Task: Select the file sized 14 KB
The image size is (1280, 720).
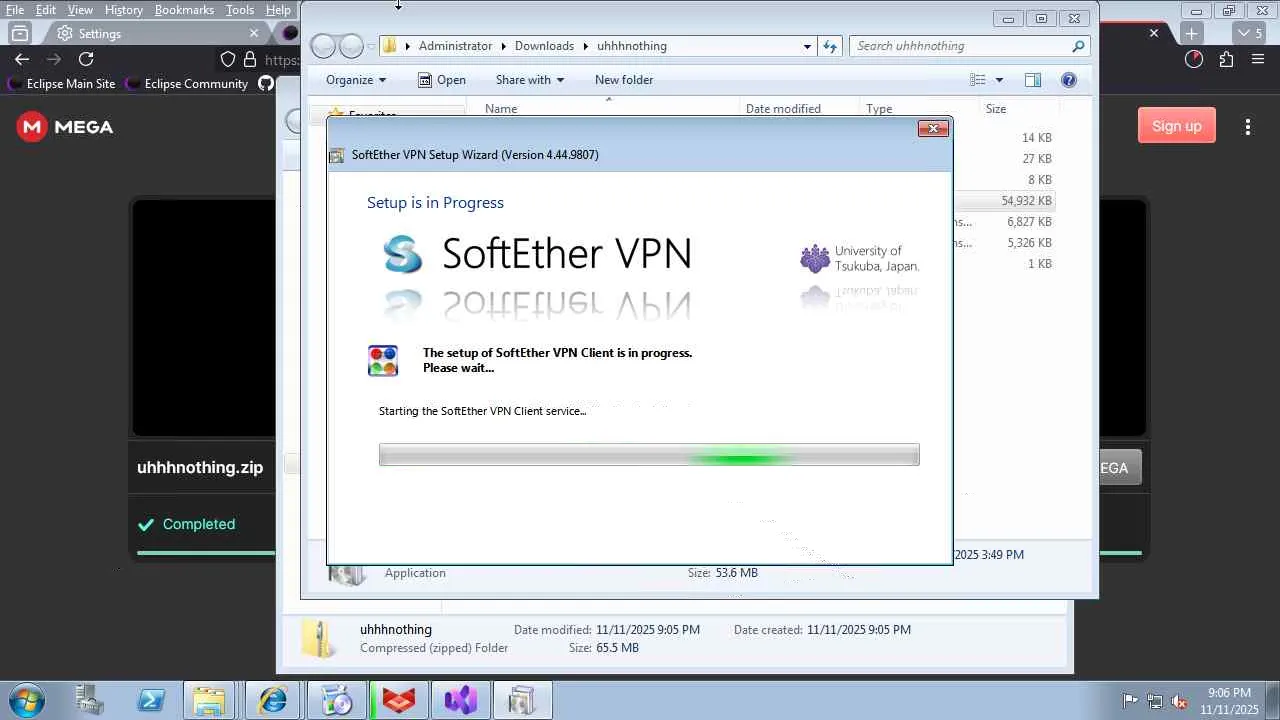Action: (x=1036, y=138)
